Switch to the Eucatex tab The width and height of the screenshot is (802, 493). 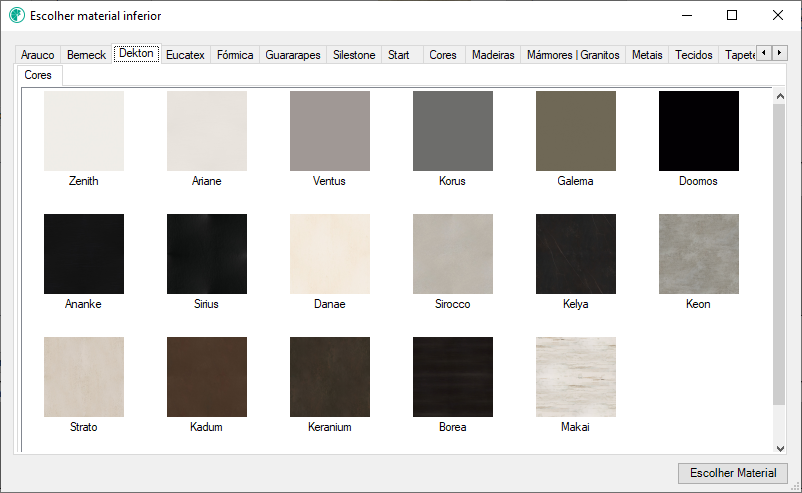[x=185, y=55]
